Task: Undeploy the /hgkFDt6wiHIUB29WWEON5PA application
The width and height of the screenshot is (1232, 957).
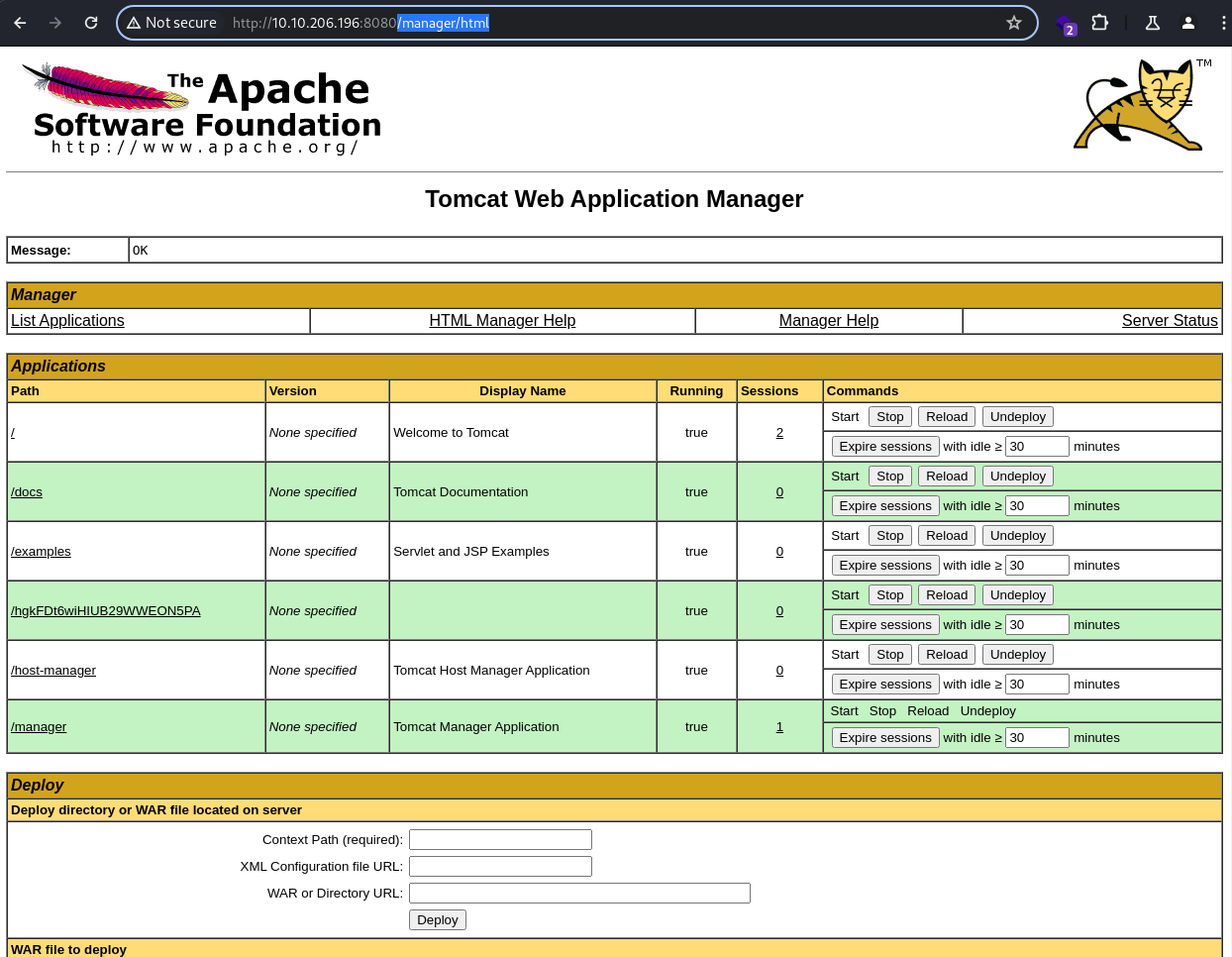Action: coord(1018,595)
